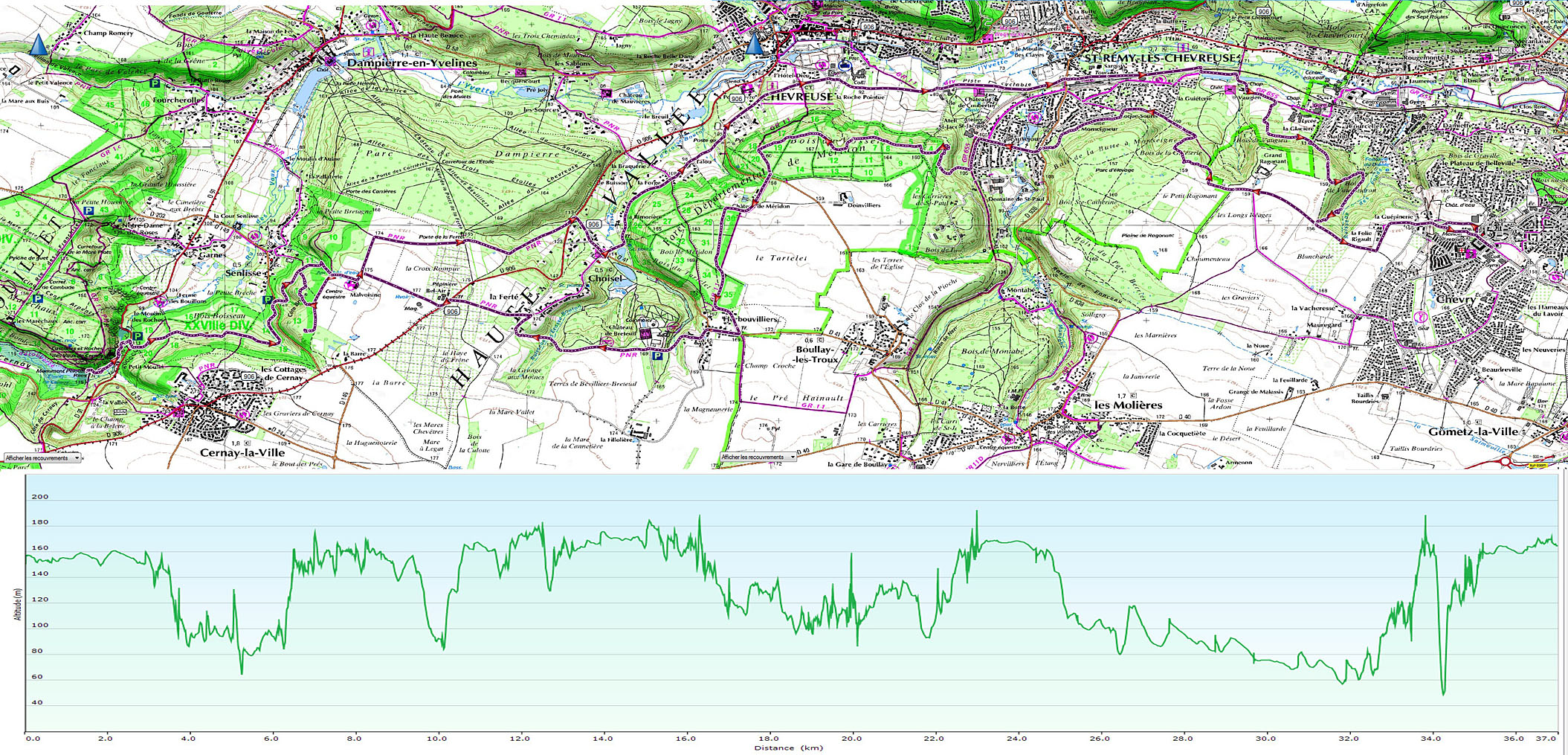Screen dimensions: 1568x755
Task: Click 'les Molières' town label
Action: (x=1128, y=405)
